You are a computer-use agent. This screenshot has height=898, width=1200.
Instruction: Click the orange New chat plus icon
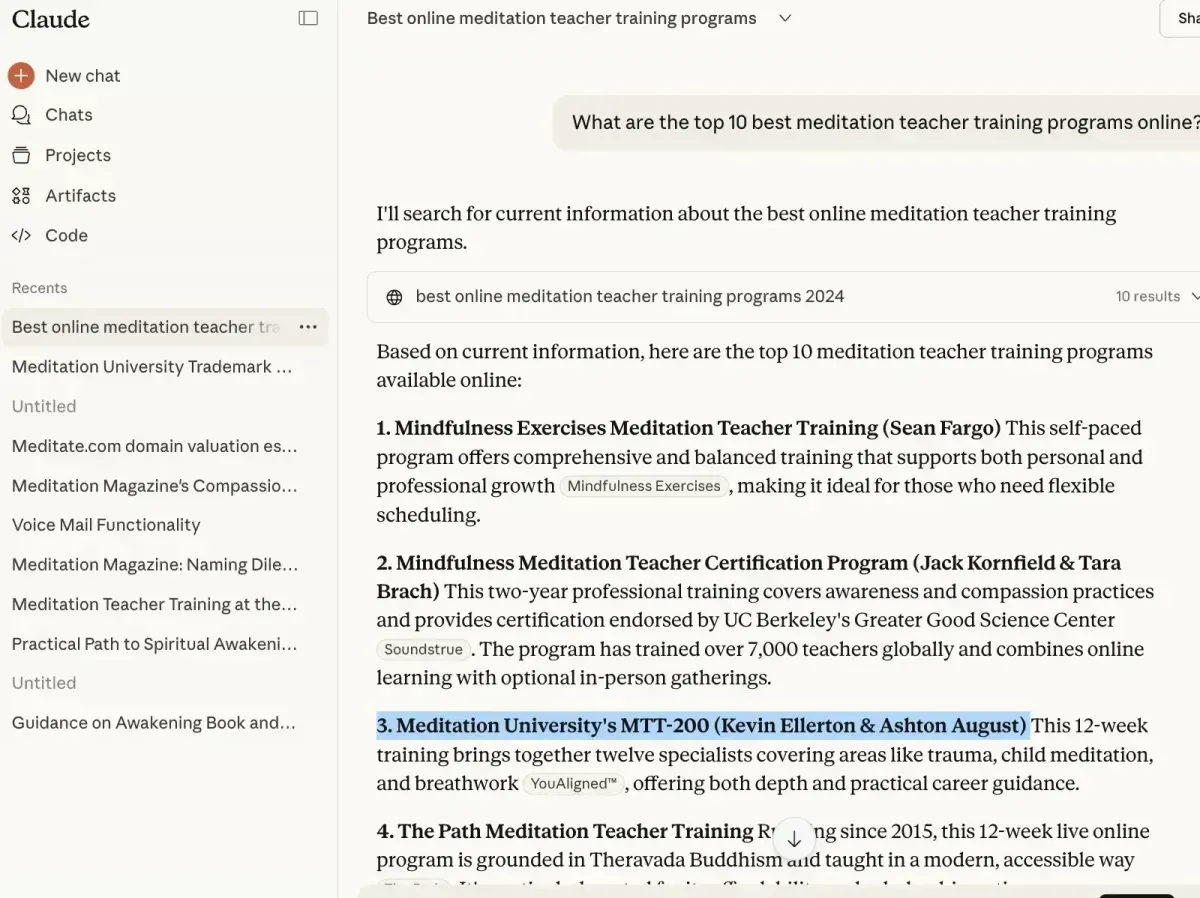pos(21,76)
